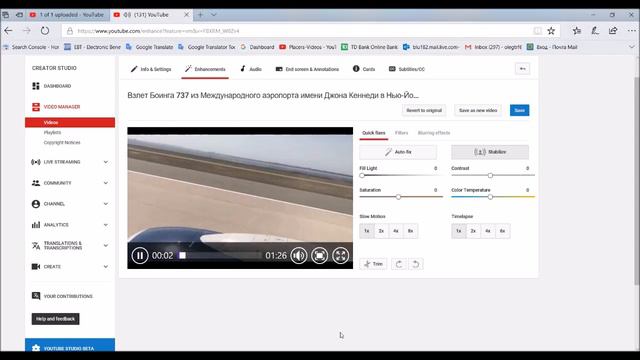This screenshot has width=640, height=360.
Task: Open Blurring effects tab
Action: [434, 133]
